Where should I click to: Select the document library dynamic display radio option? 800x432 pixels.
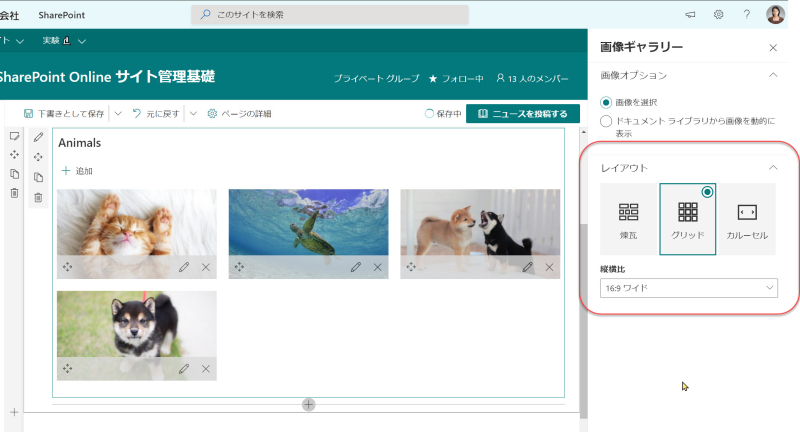(606, 121)
